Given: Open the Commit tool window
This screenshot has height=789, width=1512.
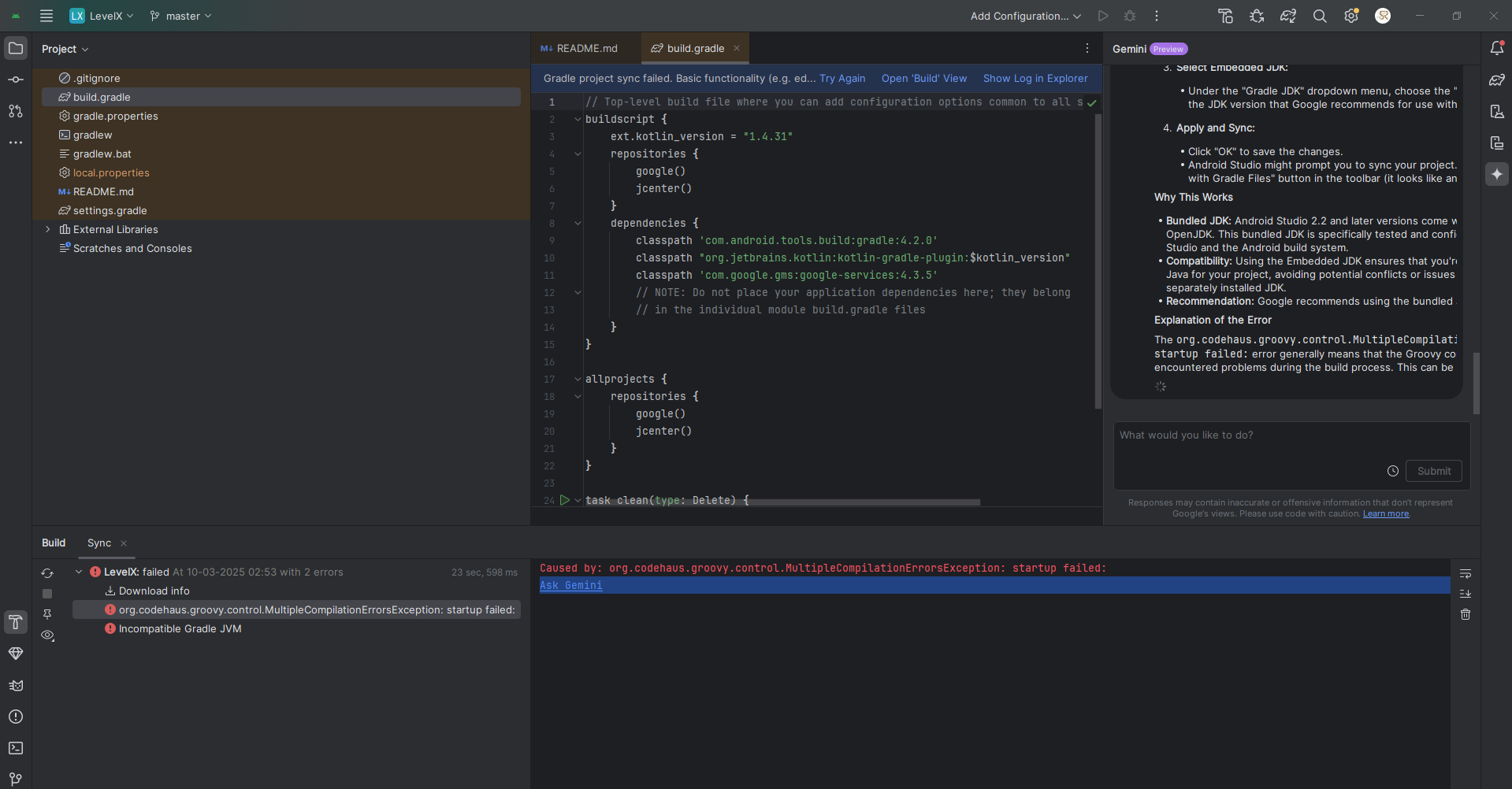Looking at the screenshot, I should coord(16,80).
